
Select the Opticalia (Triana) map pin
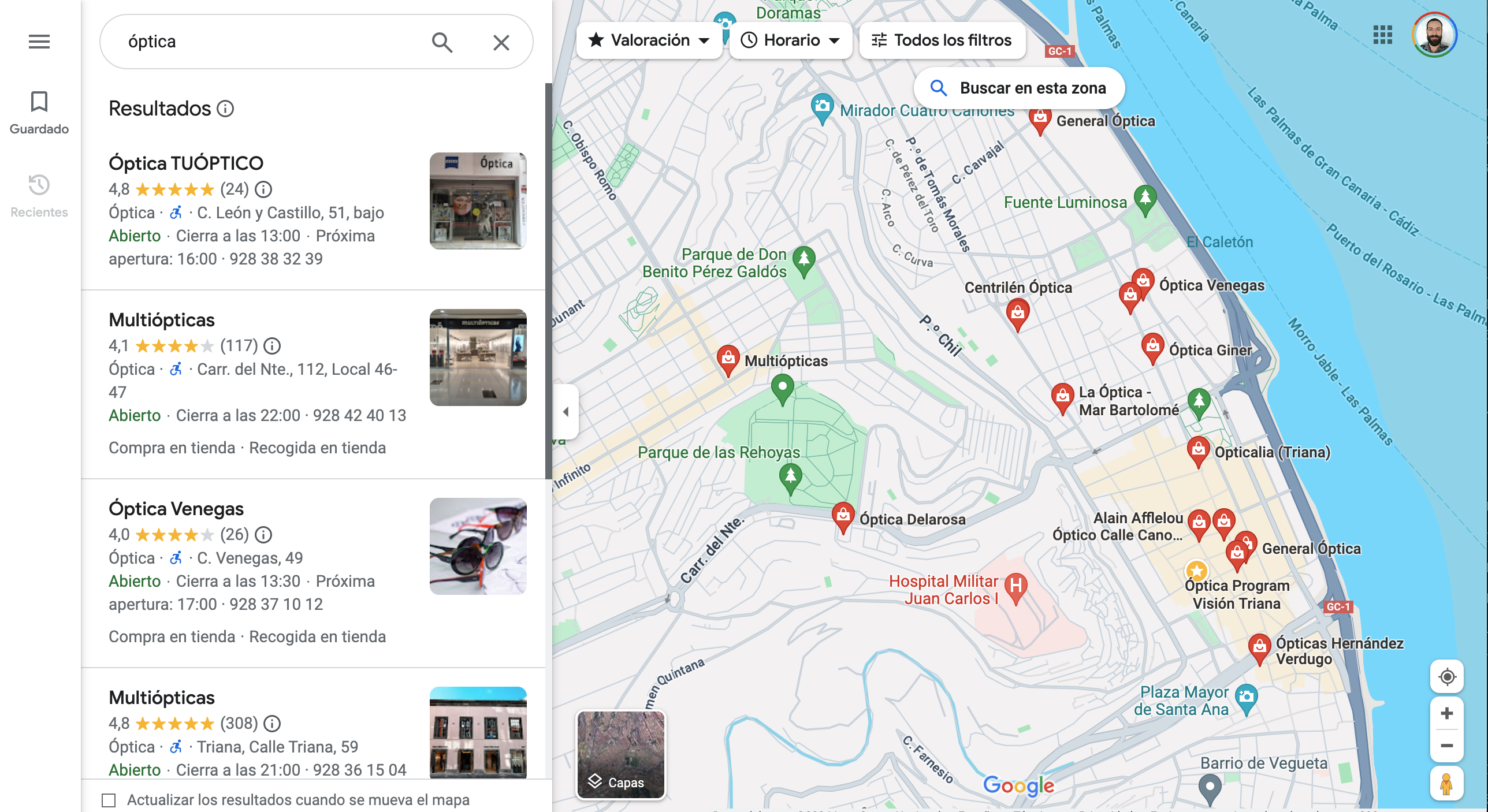1199,452
